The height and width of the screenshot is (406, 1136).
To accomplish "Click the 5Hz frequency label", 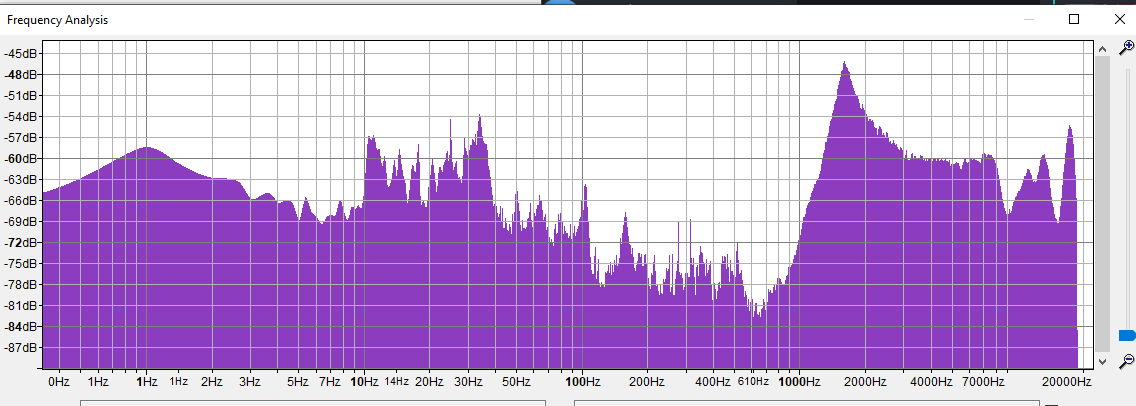I will 298,381.
